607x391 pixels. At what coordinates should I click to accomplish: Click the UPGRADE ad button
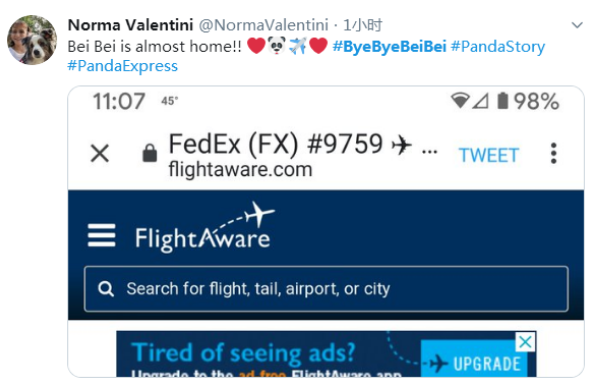(x=474, y=358)
